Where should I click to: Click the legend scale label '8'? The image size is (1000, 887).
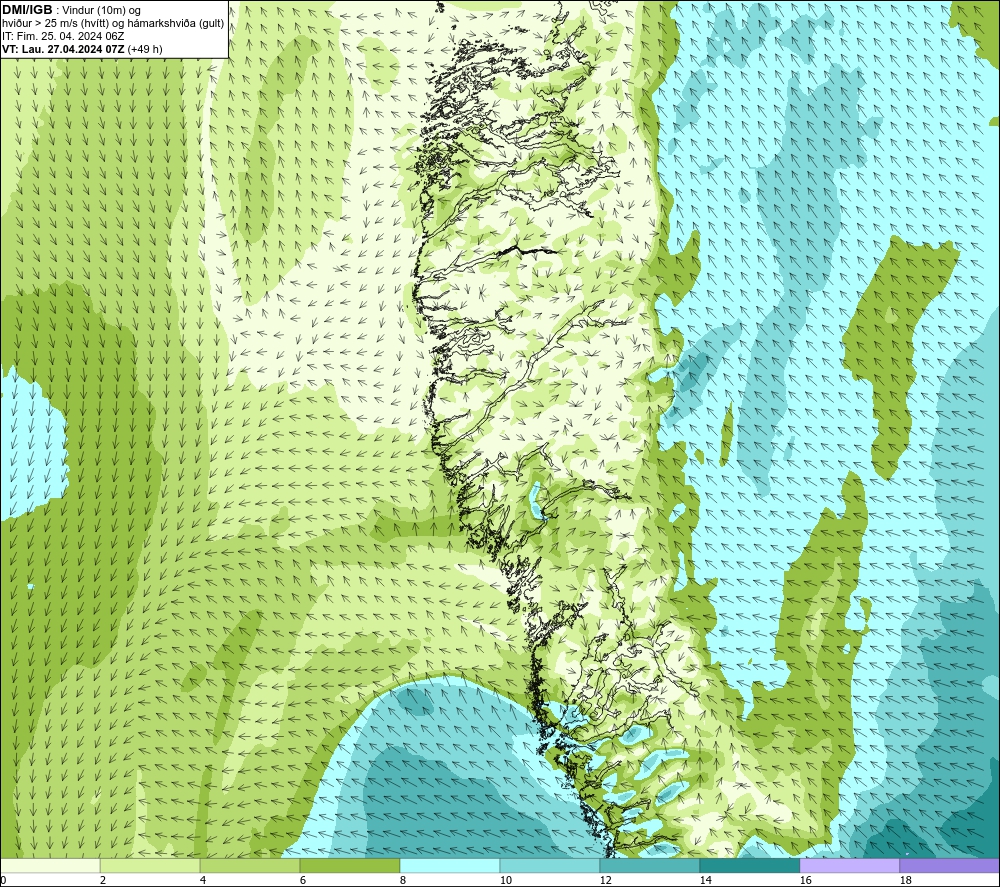pos(403,881)
